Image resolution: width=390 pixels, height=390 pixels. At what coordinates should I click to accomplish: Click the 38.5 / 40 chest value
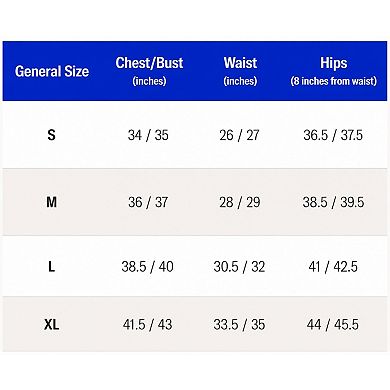pos(147,267)
